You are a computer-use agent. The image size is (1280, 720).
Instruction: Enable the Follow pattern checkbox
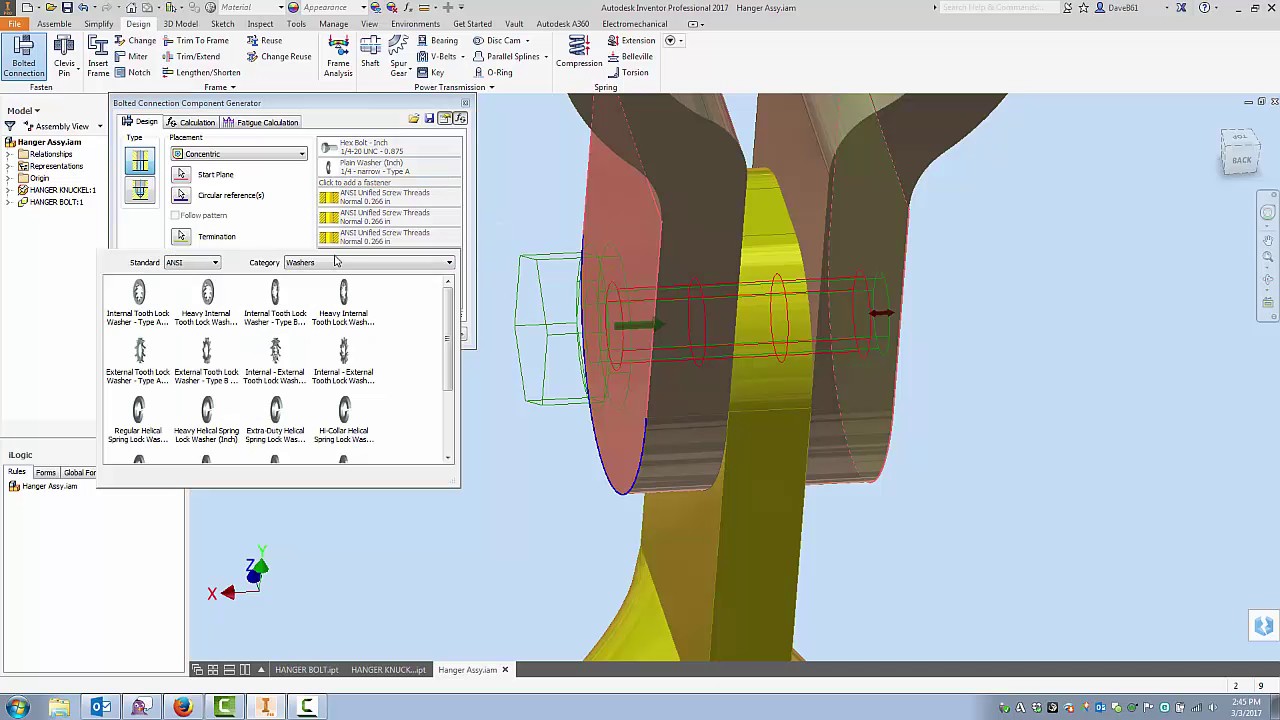[176, 215]
